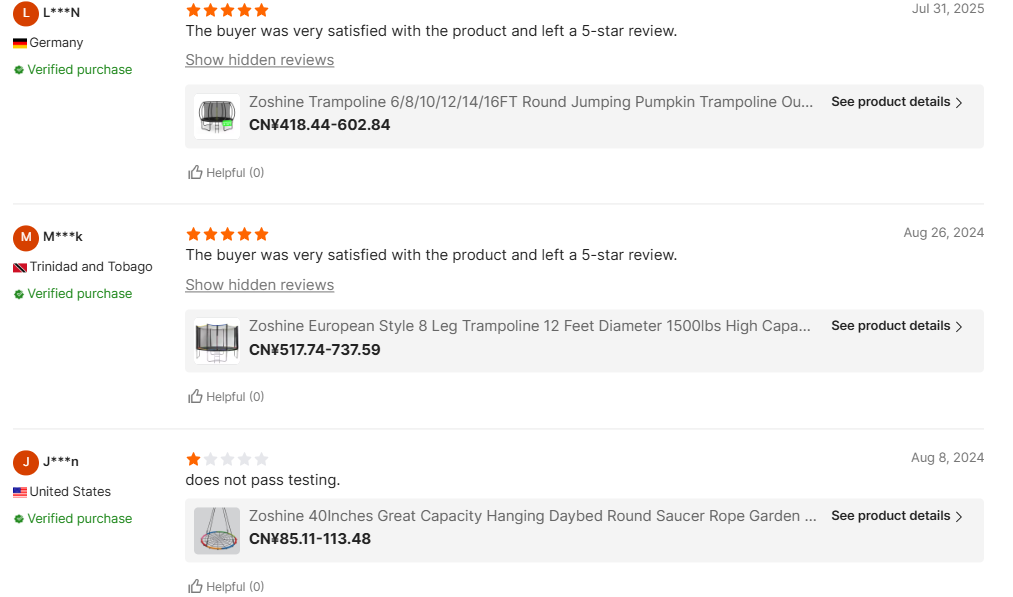See product details for European Style Trampoline
Screen dimensions: 1013x597
click(897, 326)
